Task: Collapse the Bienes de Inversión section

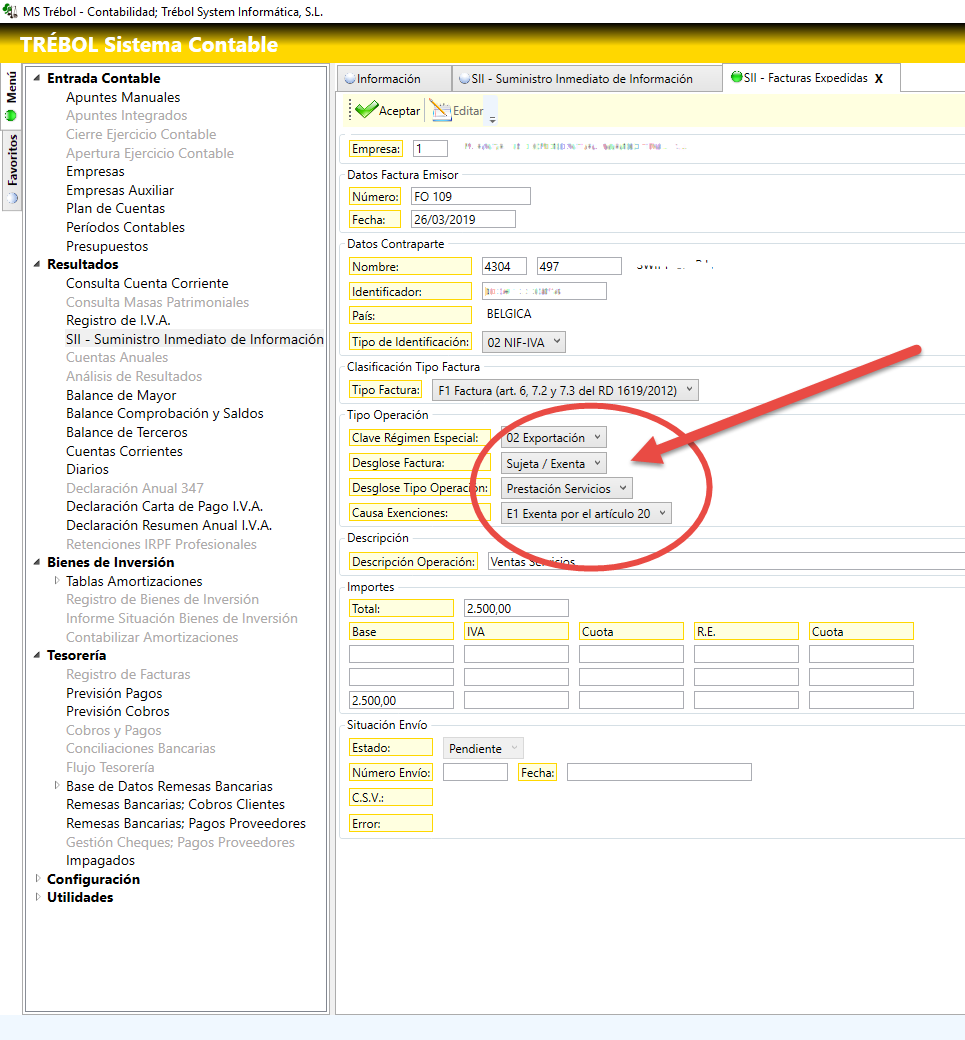Action: pyautogui.click(x=37, y=562)
